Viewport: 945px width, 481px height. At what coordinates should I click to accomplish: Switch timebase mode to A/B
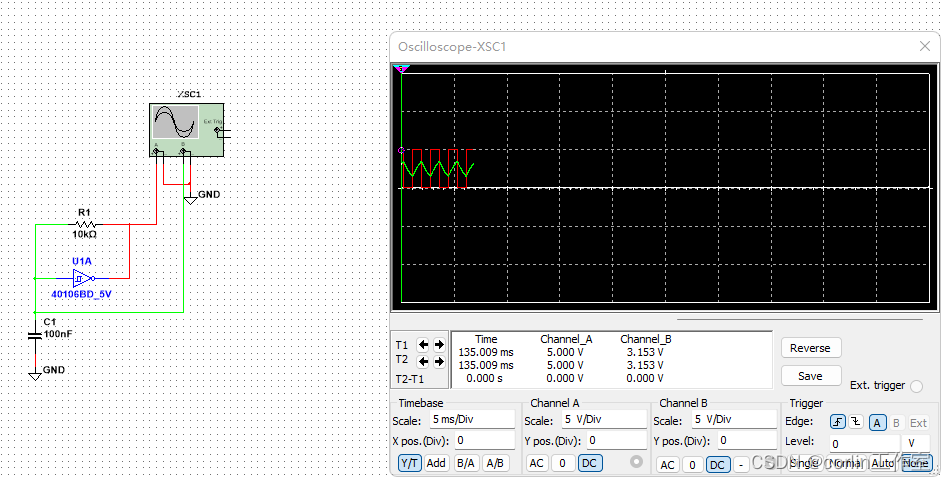point(495,463)
